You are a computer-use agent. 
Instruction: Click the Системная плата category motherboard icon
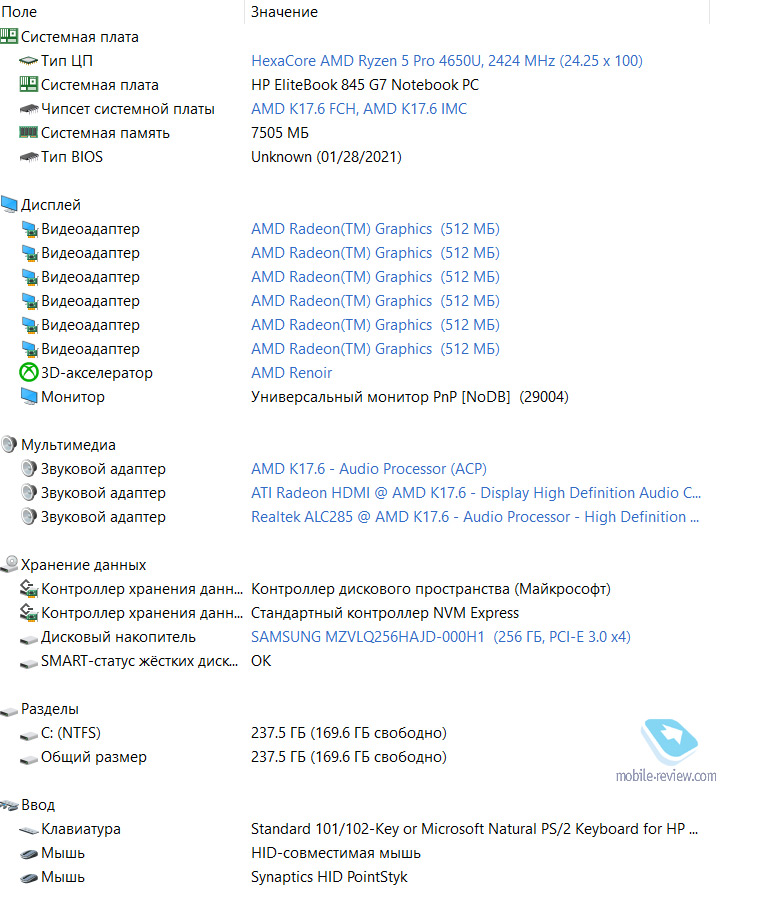[9, 36]
